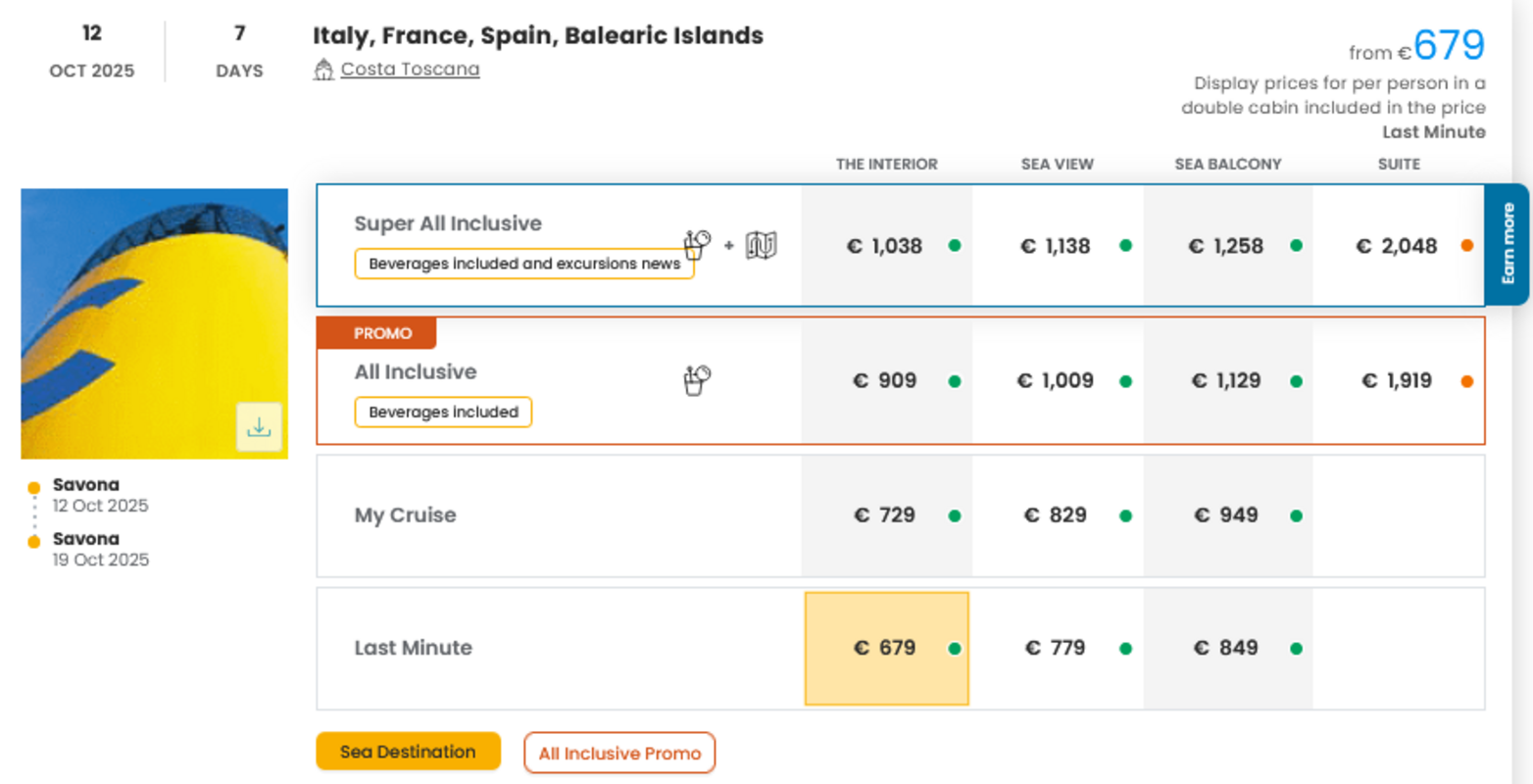Click the ship icon beside Costa Toscana
This screenshot has width=1533, height=784.
point(323,70)
